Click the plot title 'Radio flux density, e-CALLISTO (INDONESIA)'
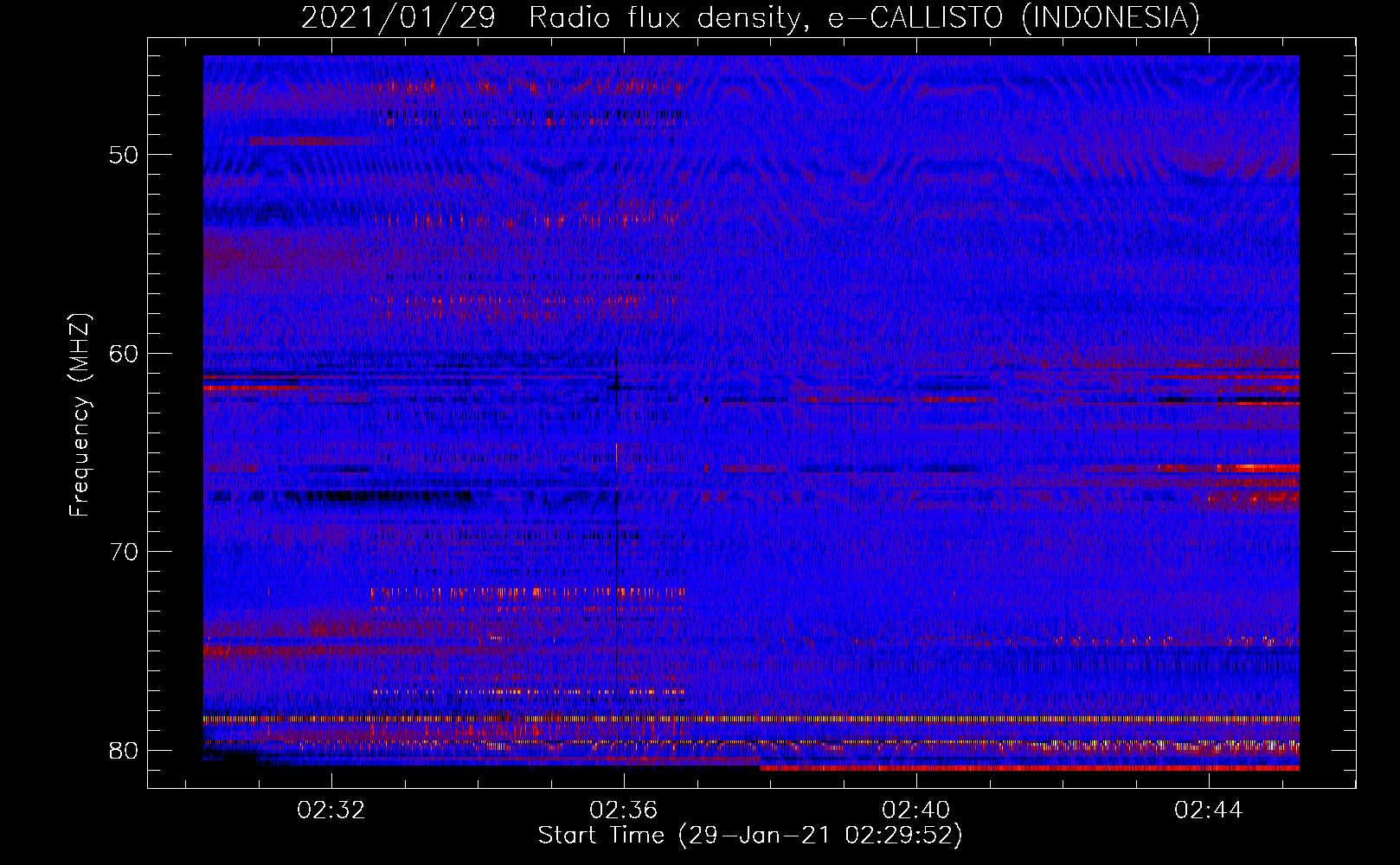The width and height of the screenshot is (1400, 865). [x=864, y=18]
